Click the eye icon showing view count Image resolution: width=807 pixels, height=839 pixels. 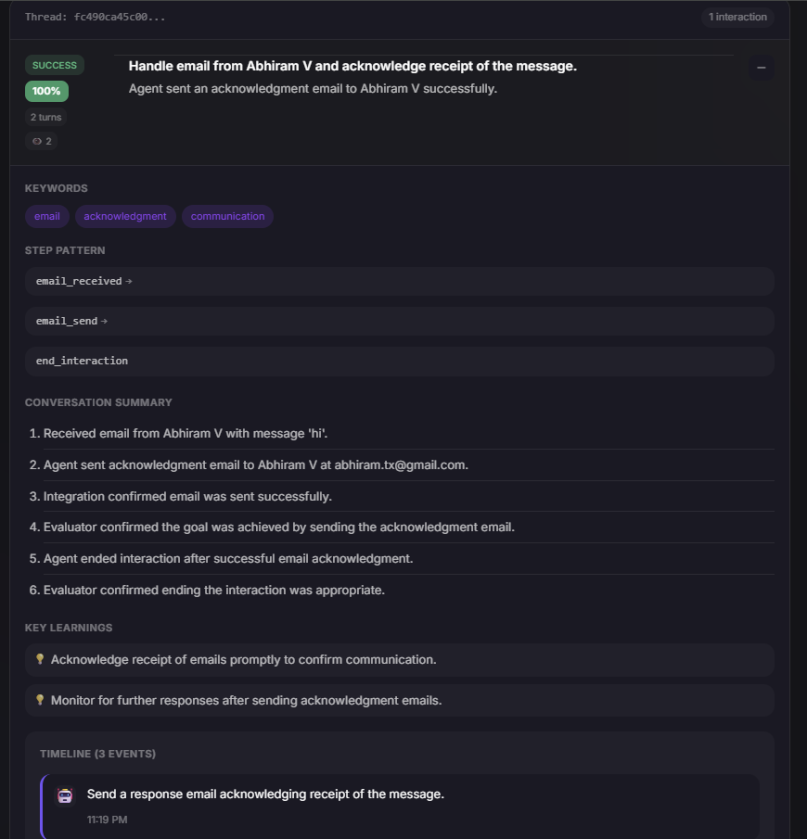pyautogui.click(x=42, y=141)
